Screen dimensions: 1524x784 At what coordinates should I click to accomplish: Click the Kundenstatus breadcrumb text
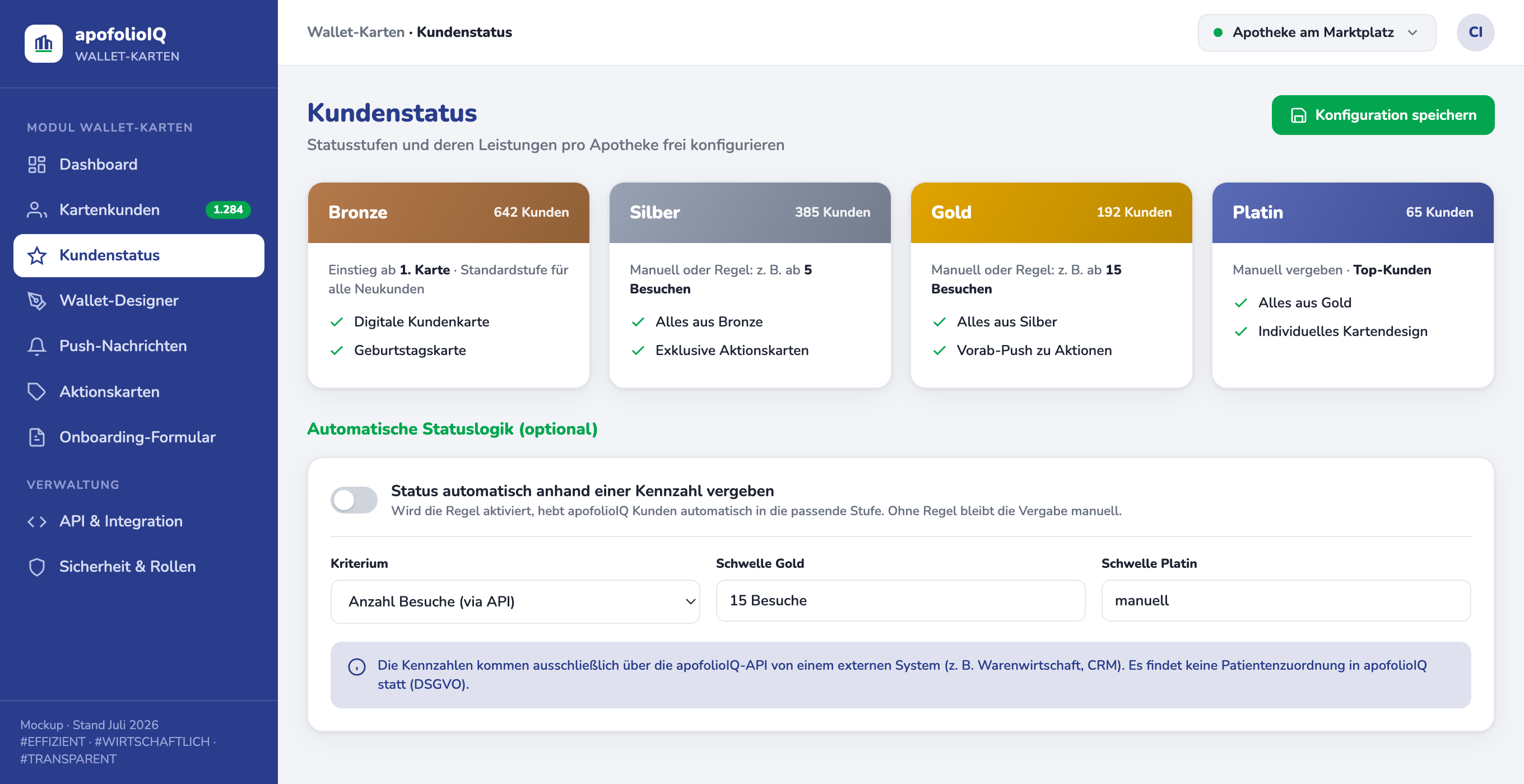[464, 32]
